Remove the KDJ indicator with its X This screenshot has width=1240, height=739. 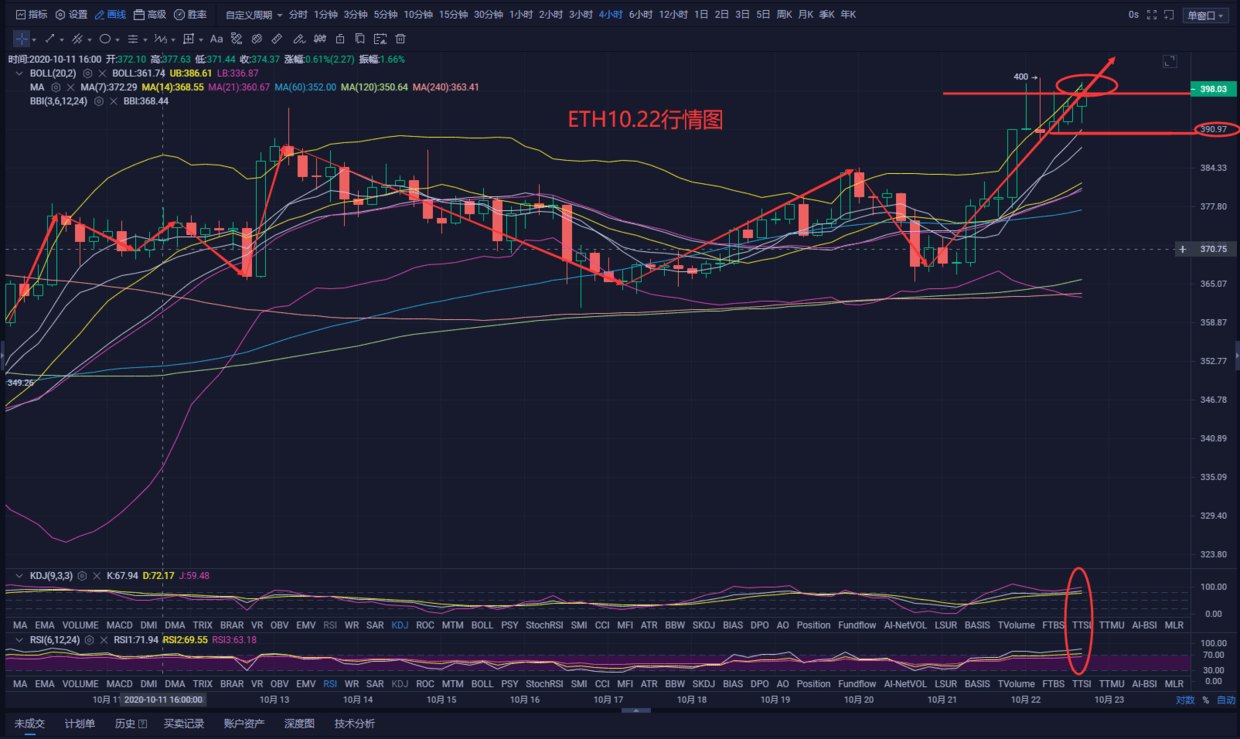pyautogui.click(x=97, y=576)
